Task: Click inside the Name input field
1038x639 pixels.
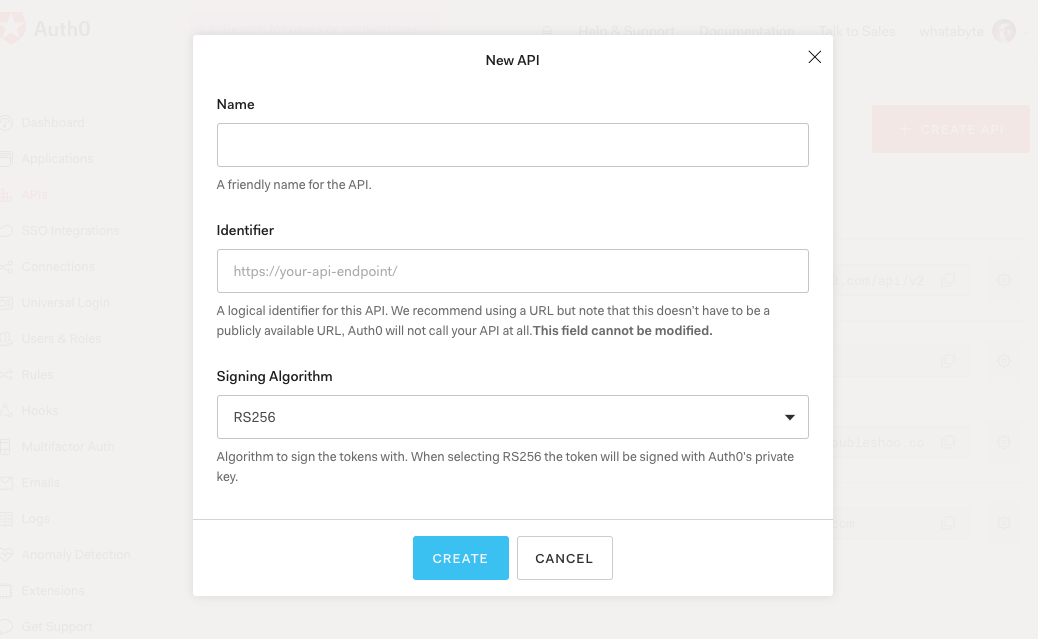Action: 512,144
